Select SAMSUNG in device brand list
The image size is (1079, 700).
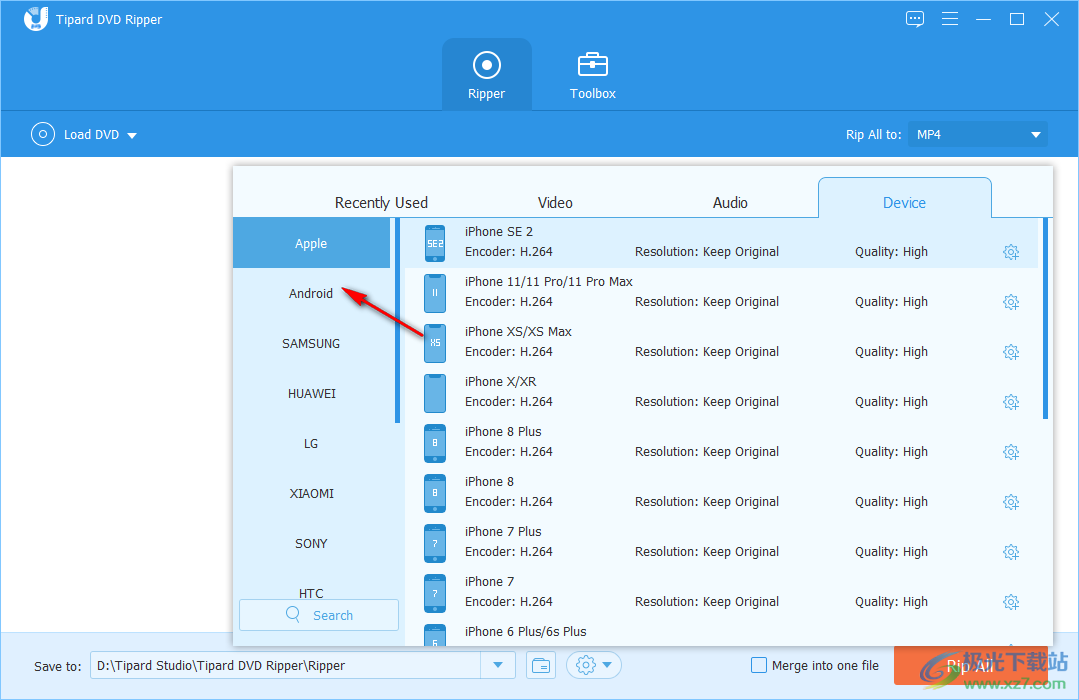[311, 343]
